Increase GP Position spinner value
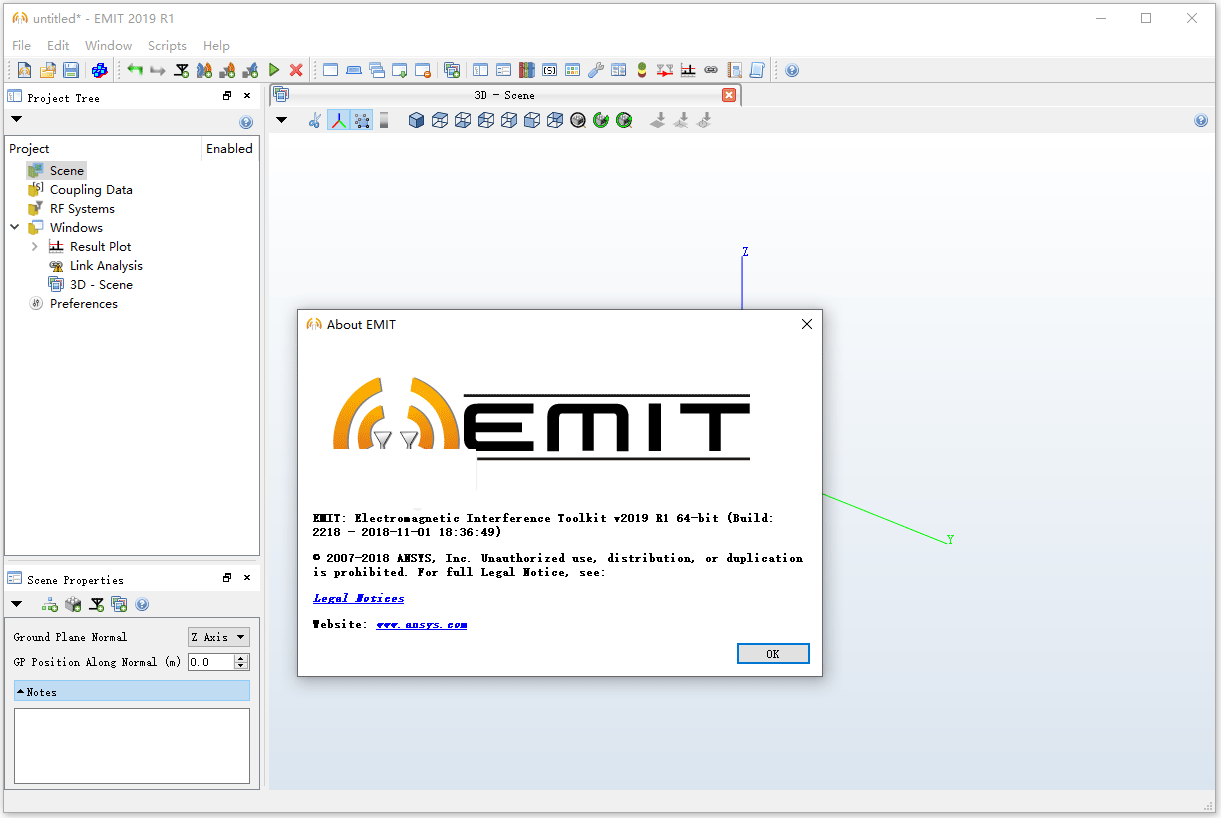Screen dimensions: 1221x818 click(x=240, y=658)
